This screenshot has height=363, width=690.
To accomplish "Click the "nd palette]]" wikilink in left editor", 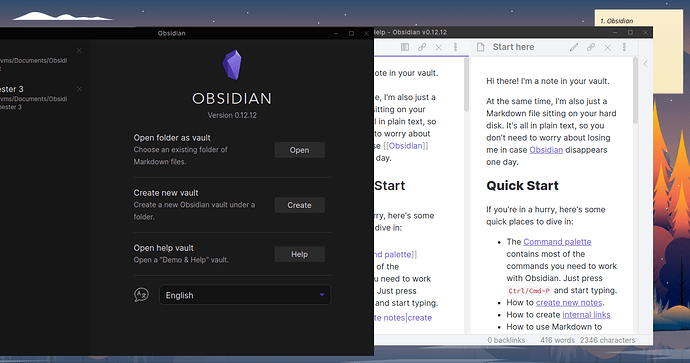I will click(x=395, y=254).
